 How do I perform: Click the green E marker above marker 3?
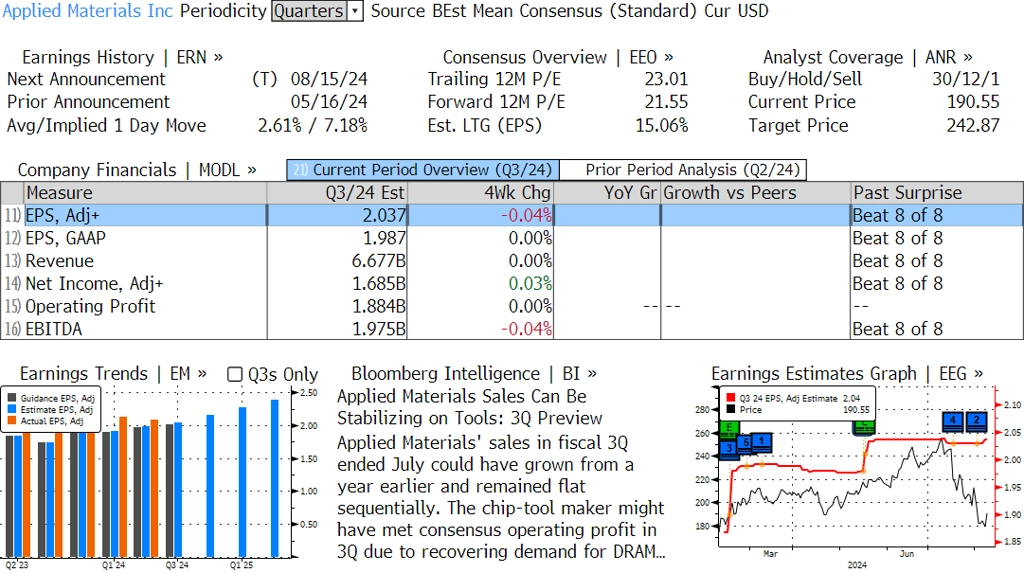point(729,429)
